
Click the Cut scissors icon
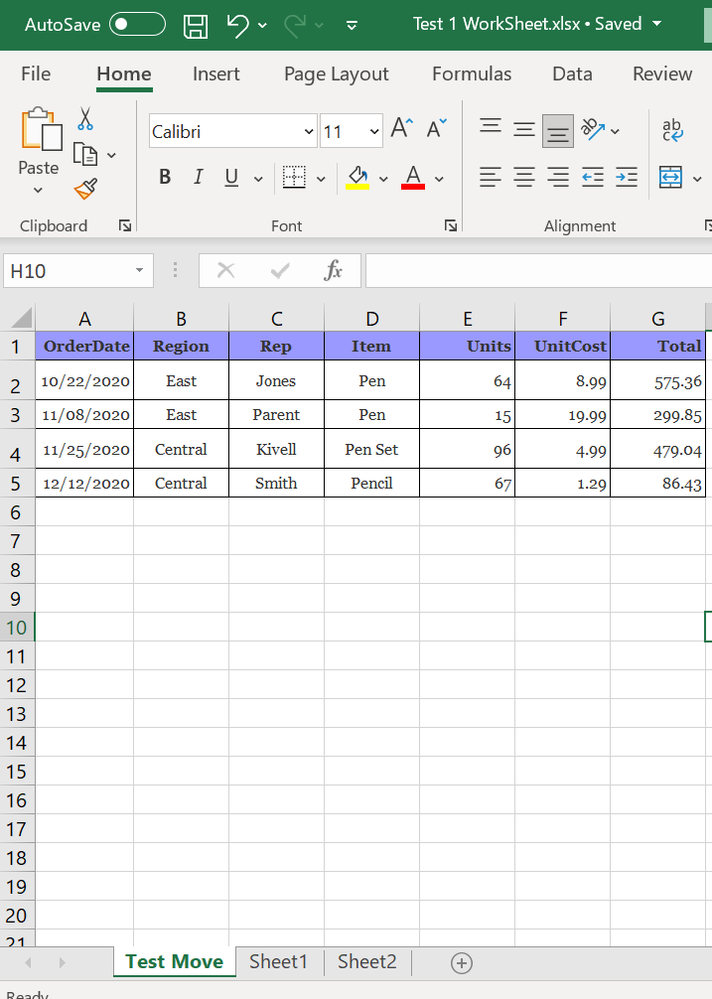click(86, 119)
